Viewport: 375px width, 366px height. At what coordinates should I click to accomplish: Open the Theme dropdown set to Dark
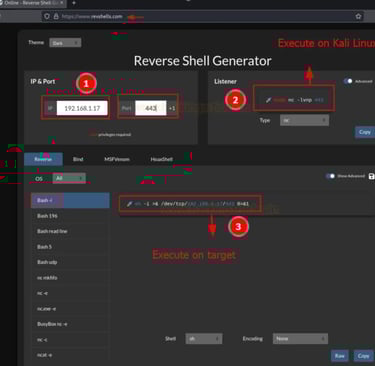(65, 43)
